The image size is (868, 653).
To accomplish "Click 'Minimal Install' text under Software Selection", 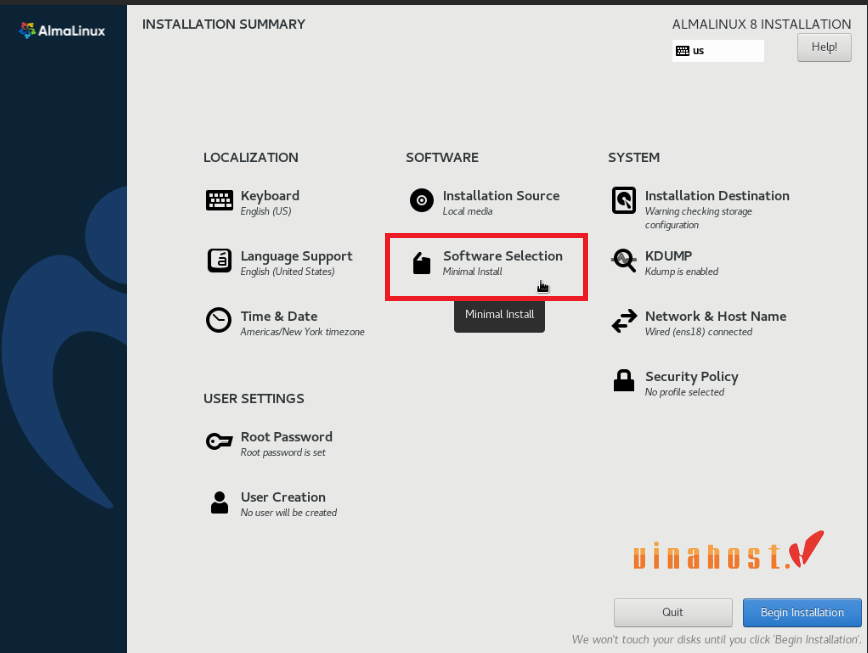I will (472, 272).
